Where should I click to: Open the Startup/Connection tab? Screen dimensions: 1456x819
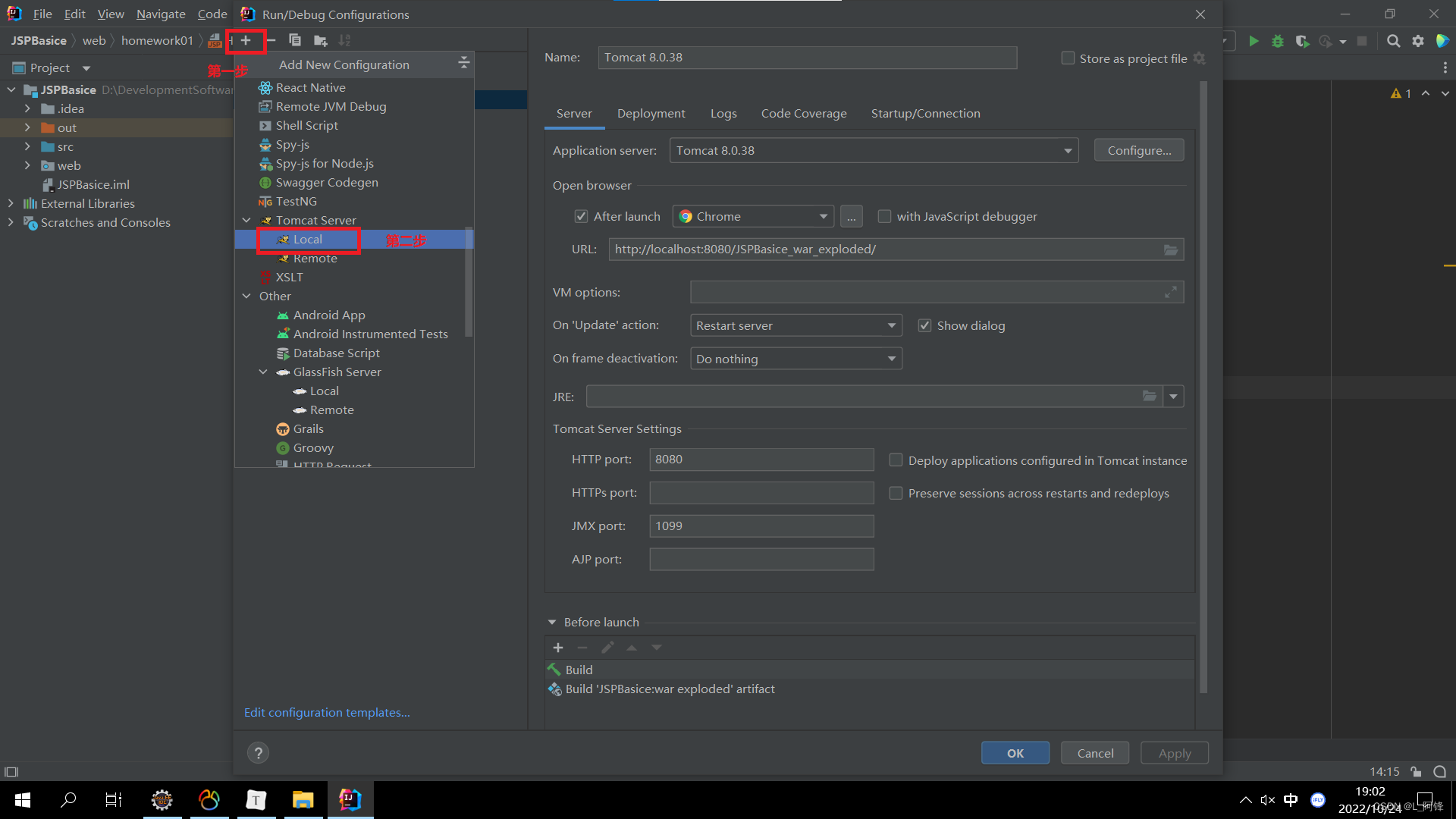tap(925, 114)
